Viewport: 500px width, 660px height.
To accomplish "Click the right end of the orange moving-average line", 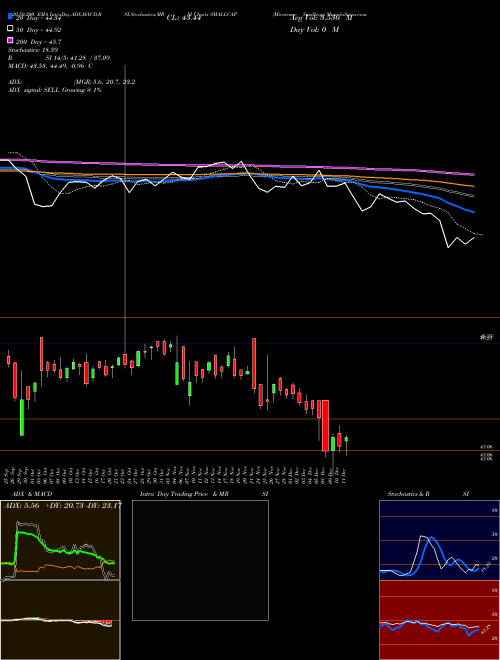I will [473, 186].
